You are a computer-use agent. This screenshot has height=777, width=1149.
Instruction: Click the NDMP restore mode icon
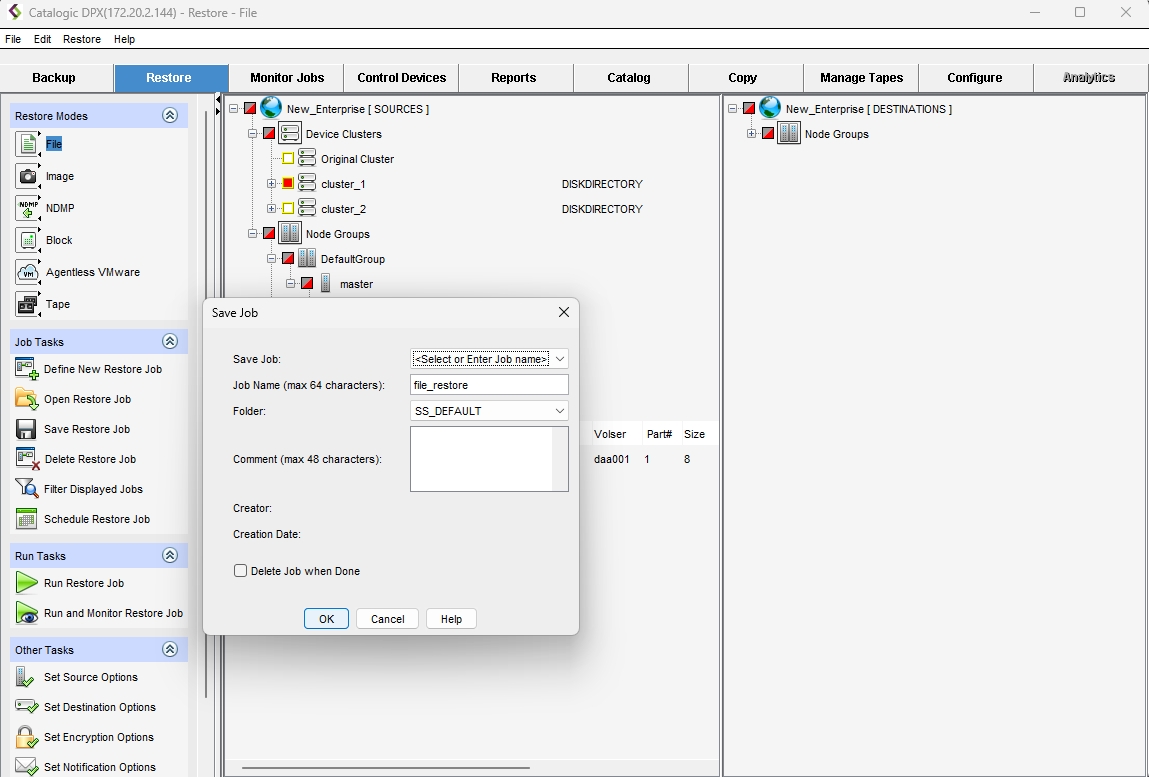point(28,208)
